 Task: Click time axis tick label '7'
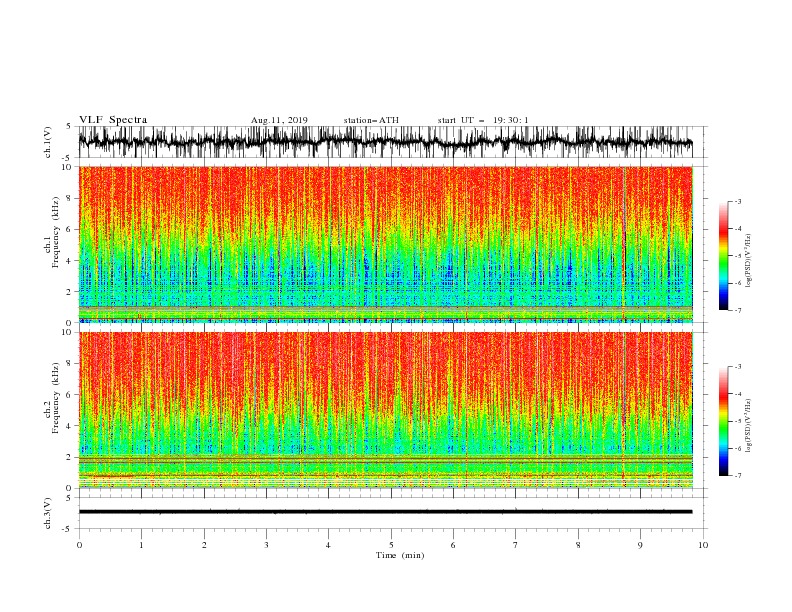[516, 545]
